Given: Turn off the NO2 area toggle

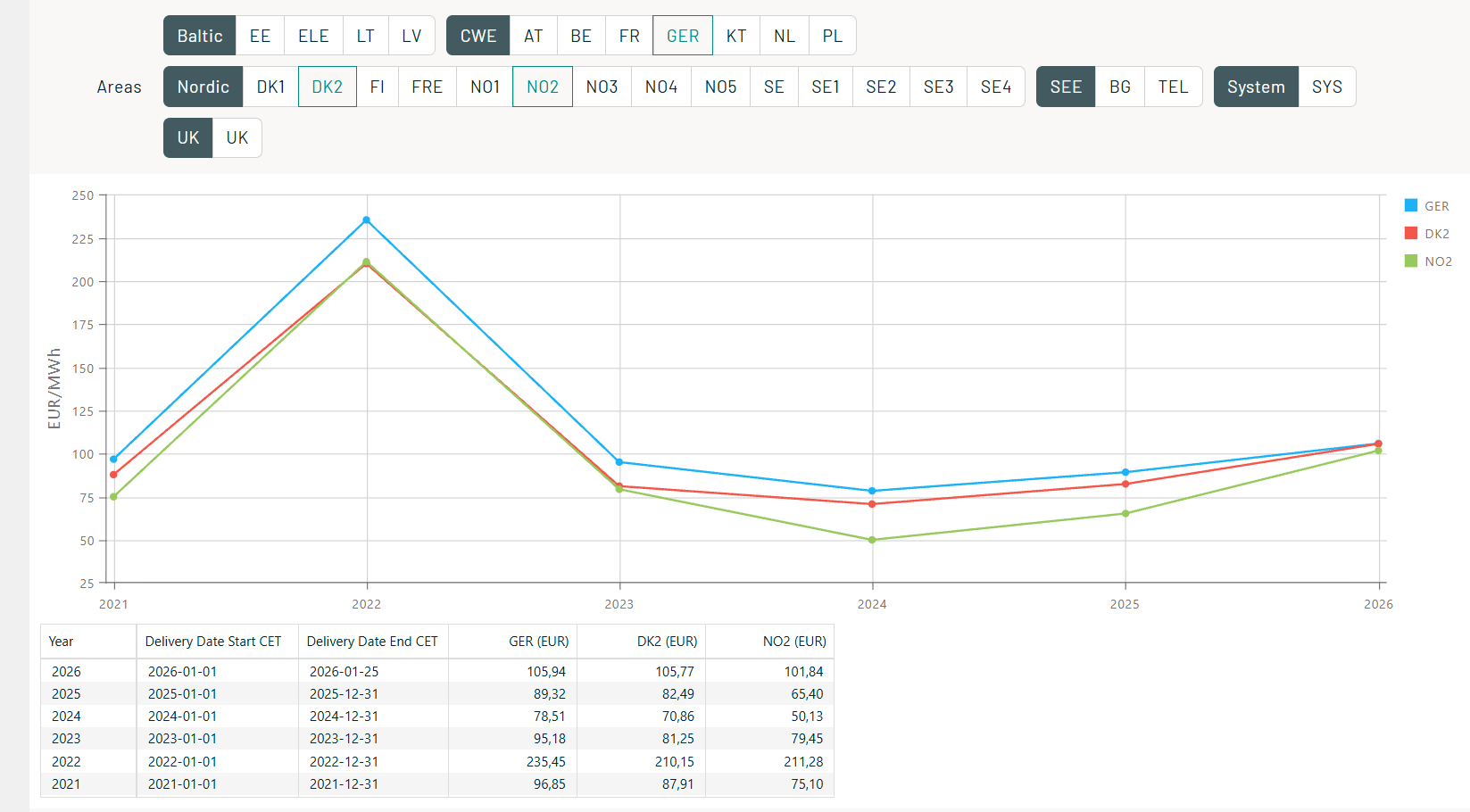Looking at the screenshot, I should [542, 87].
